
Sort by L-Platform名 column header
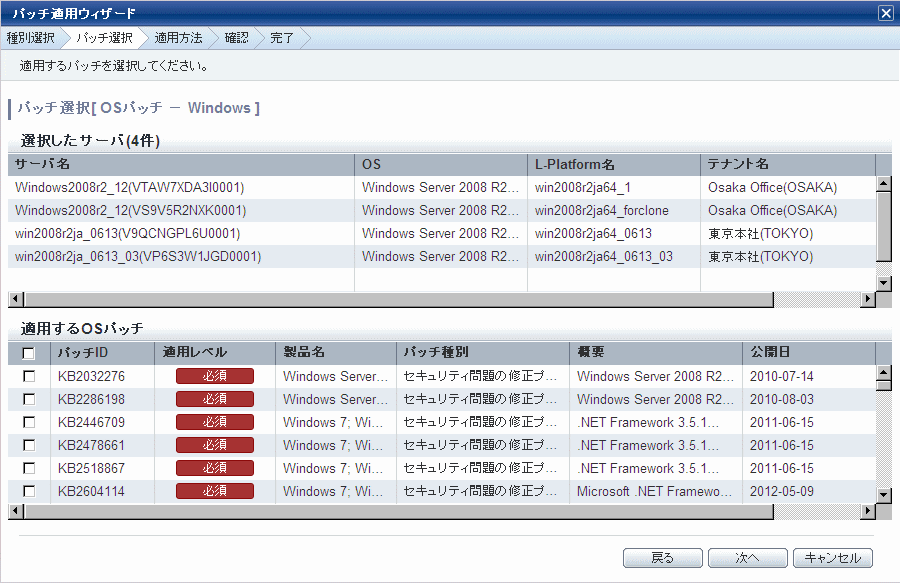pyautogui.click(x=614, y=165)
